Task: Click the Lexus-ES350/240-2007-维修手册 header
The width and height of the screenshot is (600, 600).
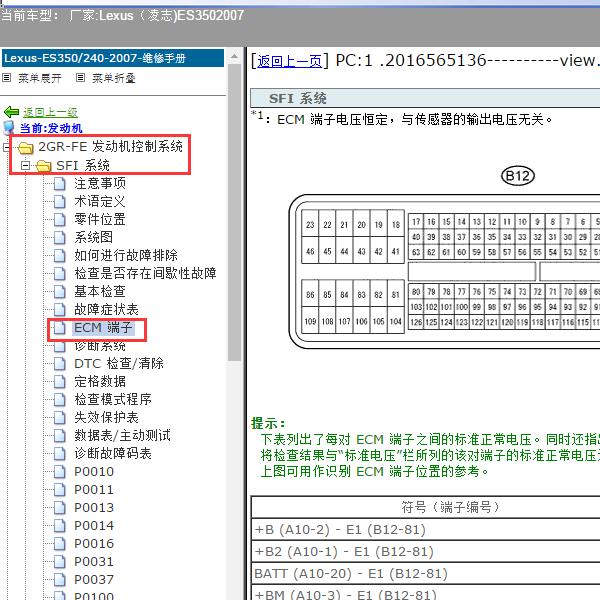Action: click(113, 58)
